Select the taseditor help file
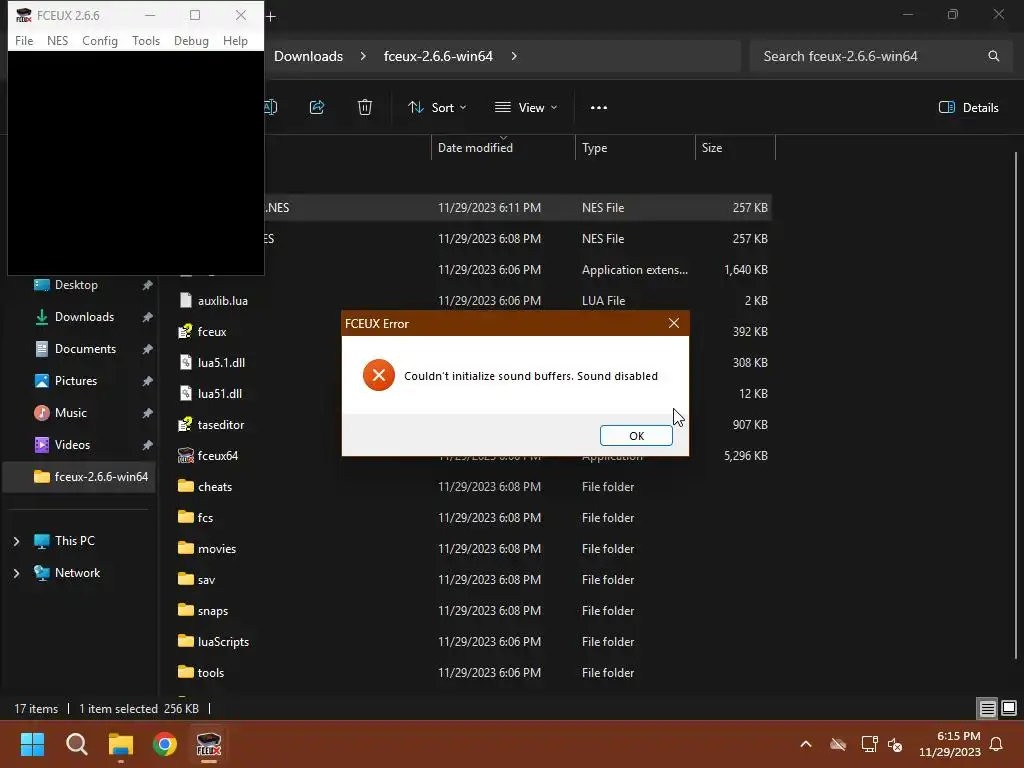This screenshot has width=1024, height=768. coord(221,424)
